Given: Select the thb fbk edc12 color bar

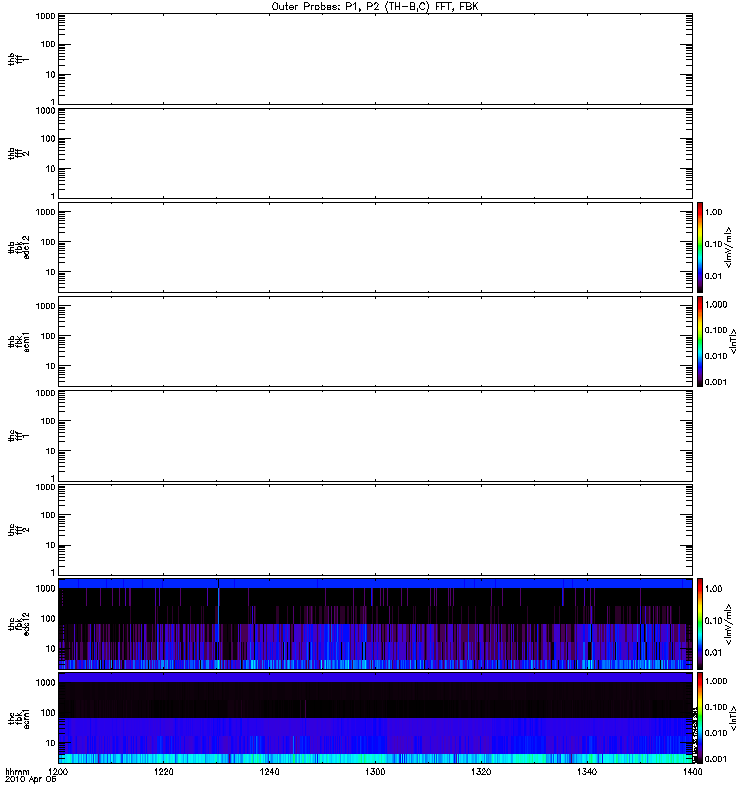Looking at the screenshot, I should 700,247.
